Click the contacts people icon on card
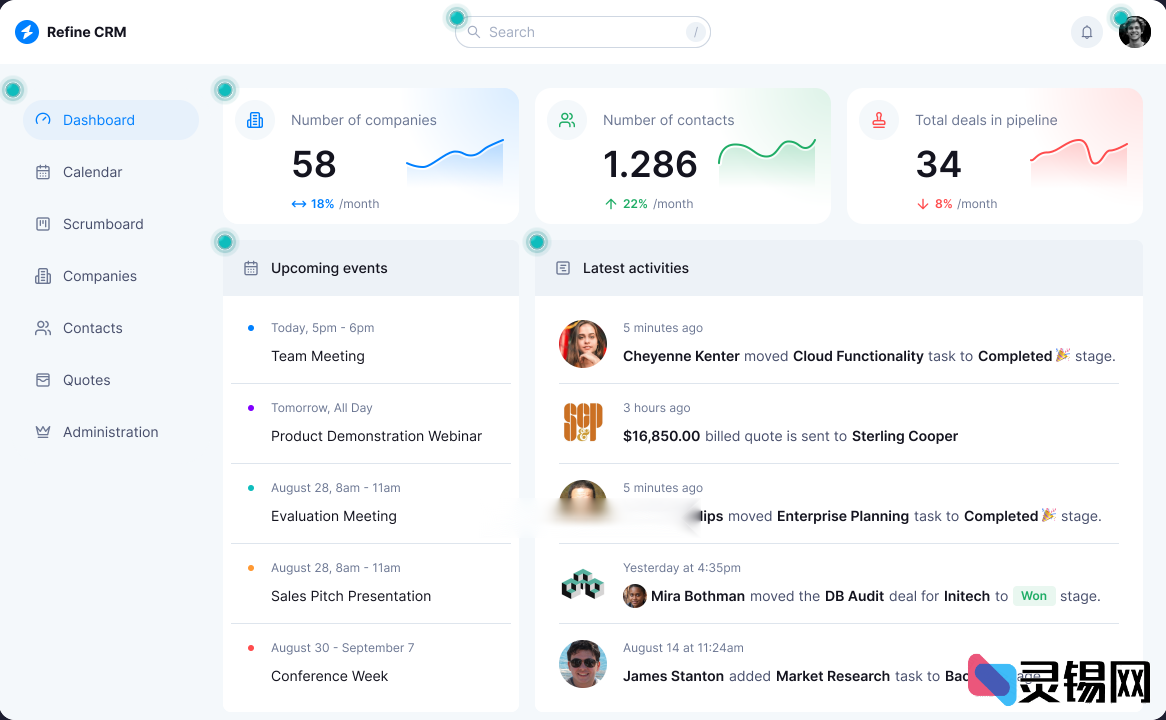 567,120
